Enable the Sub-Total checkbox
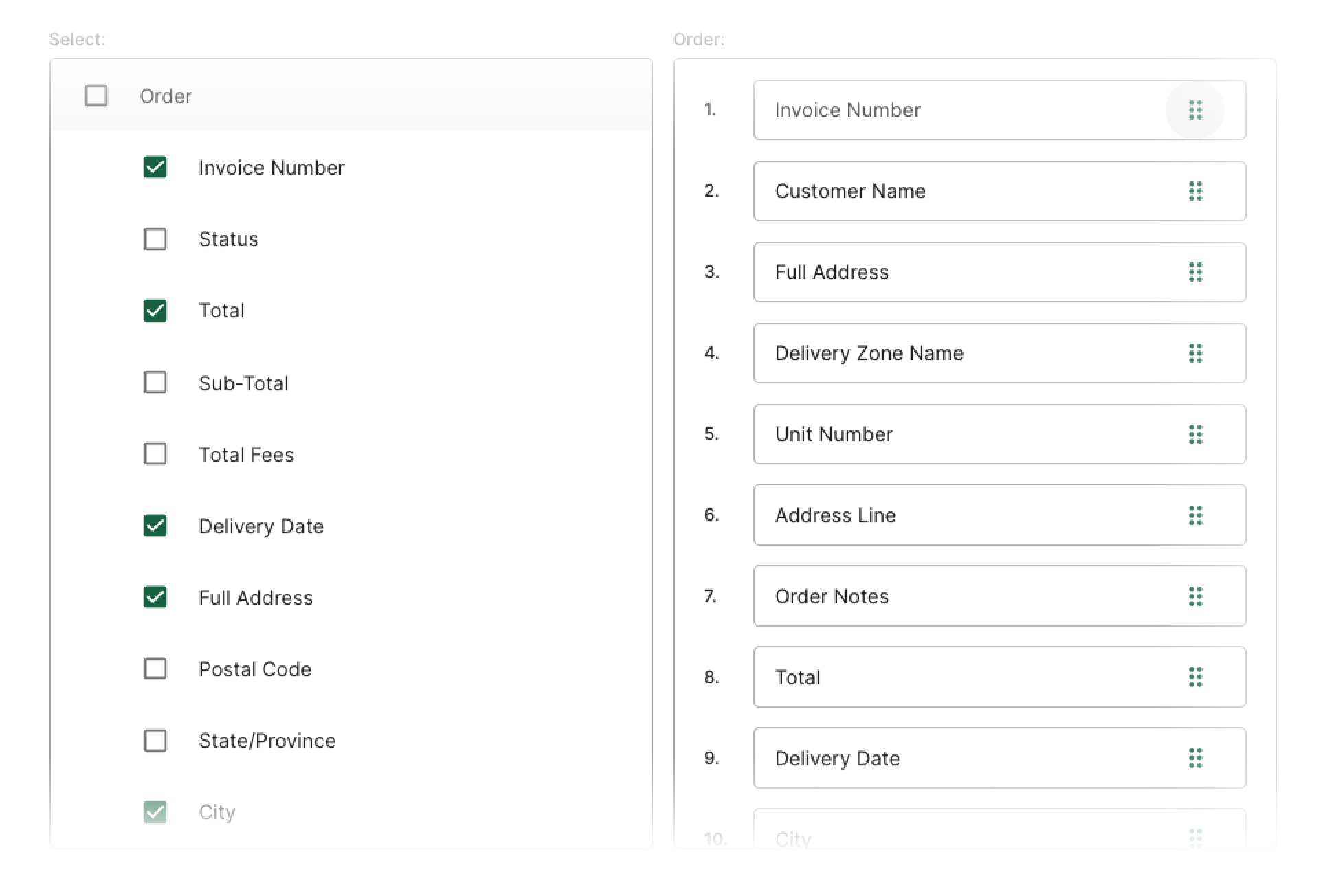1336x896 pixels. pos(155,382)
